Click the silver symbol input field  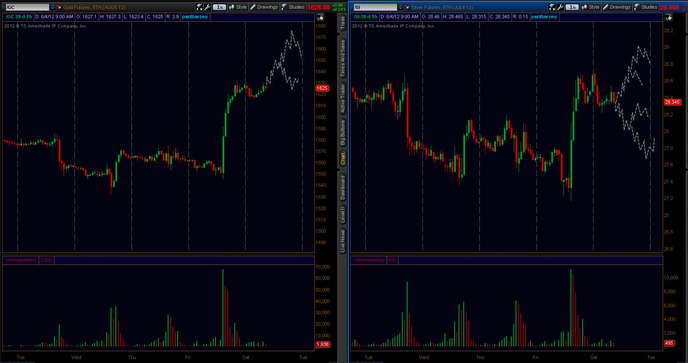pyautogui.click(x=376, y=7)
